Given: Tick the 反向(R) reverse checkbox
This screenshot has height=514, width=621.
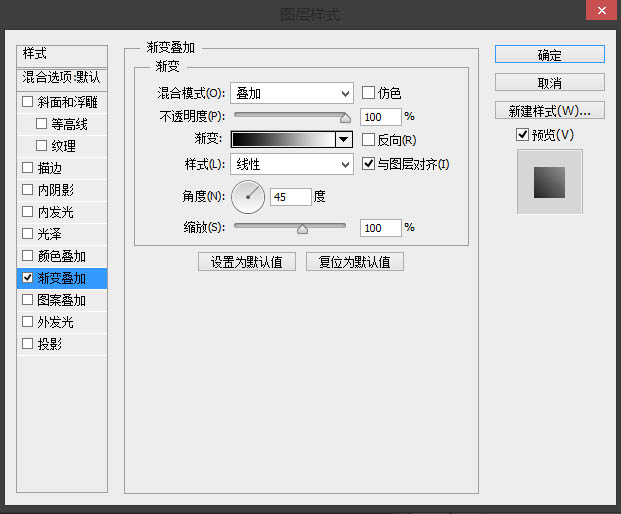Looking at the screenshot, I should (x=368, y=139).
